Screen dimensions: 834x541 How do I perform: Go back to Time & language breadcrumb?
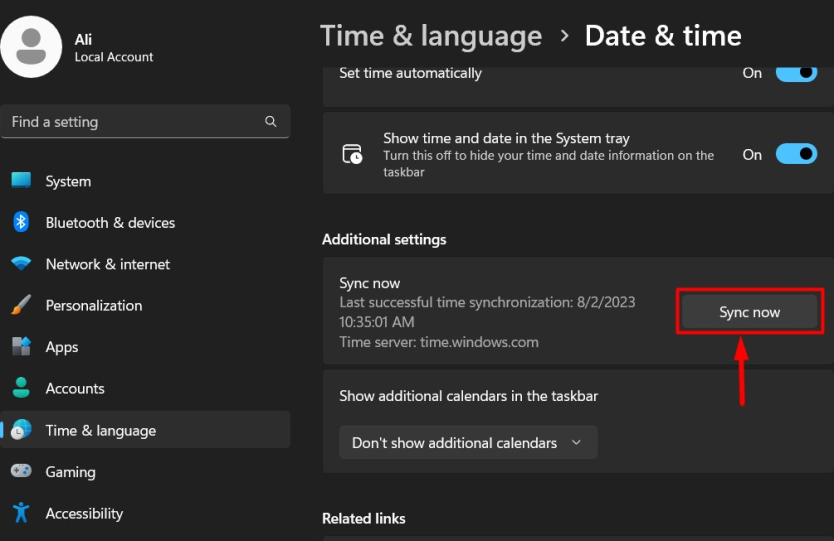(431, 36)
